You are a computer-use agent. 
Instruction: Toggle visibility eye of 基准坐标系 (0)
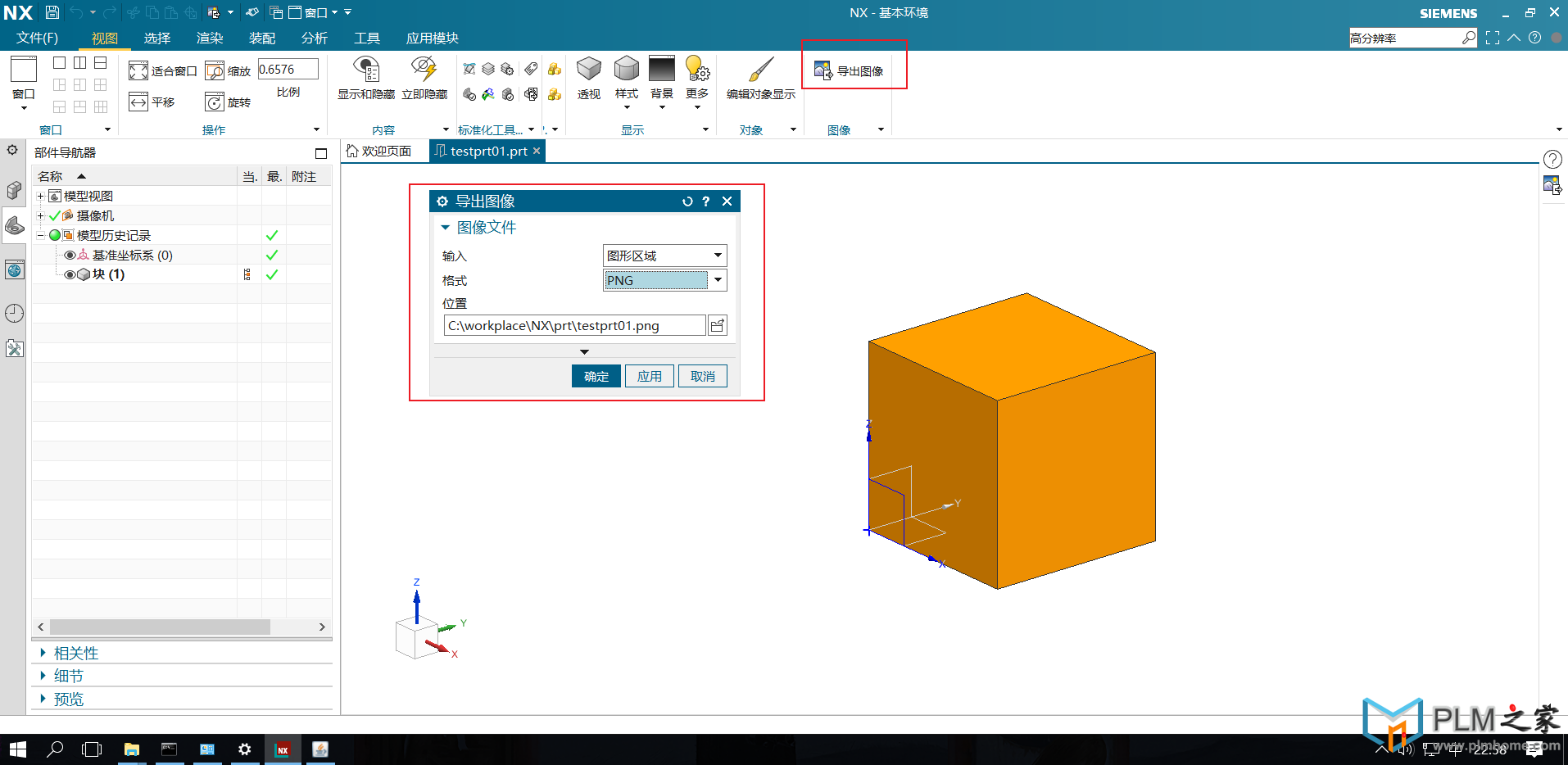point(70,256)
